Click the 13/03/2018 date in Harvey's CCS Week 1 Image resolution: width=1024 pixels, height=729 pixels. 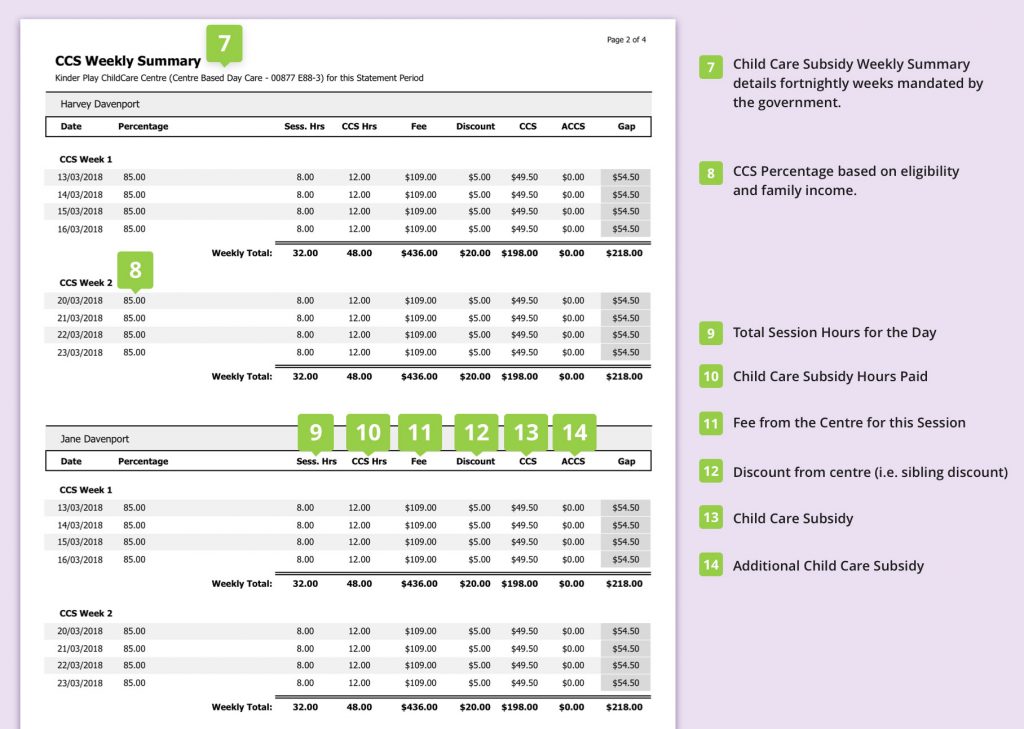tap(81, 177)
